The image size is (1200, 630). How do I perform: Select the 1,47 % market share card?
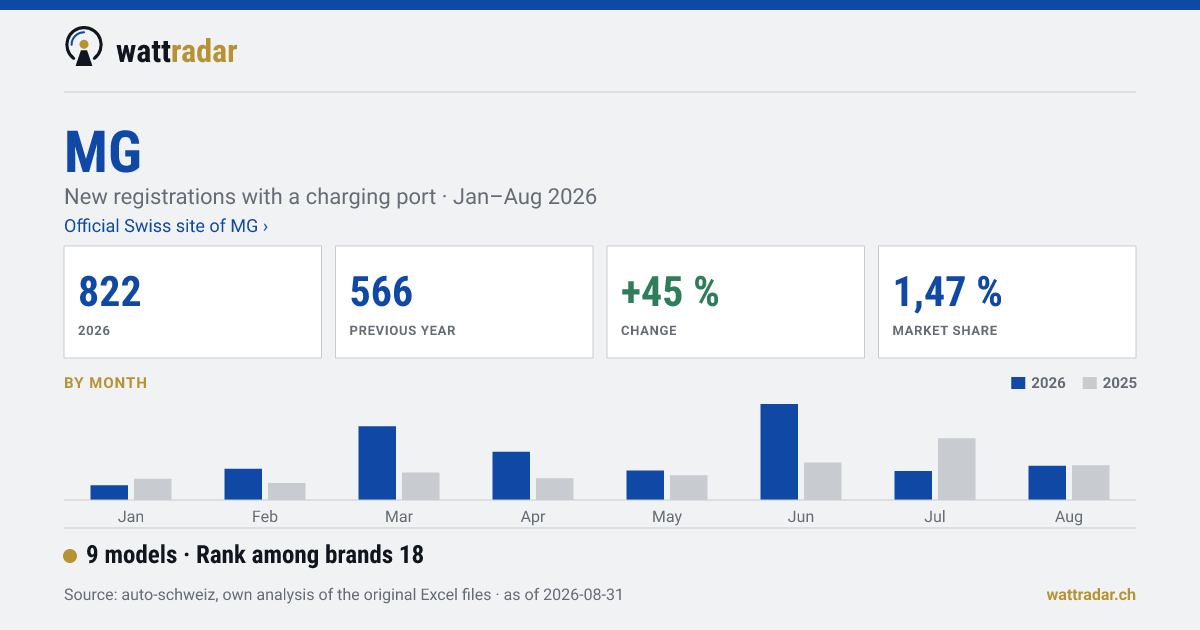tap(1007, 302)
